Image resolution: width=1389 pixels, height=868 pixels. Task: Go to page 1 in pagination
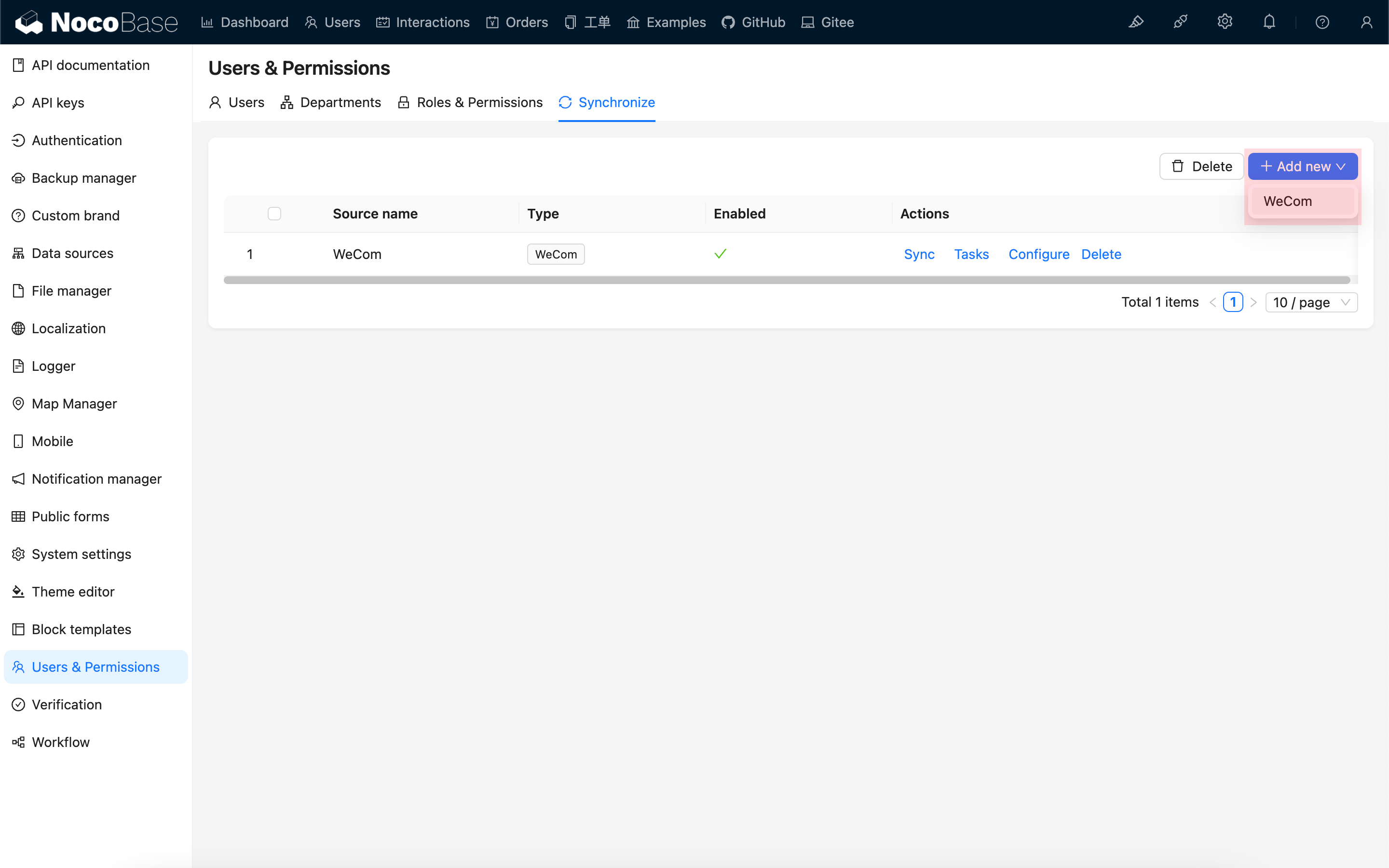click(x=1233, y=302)
